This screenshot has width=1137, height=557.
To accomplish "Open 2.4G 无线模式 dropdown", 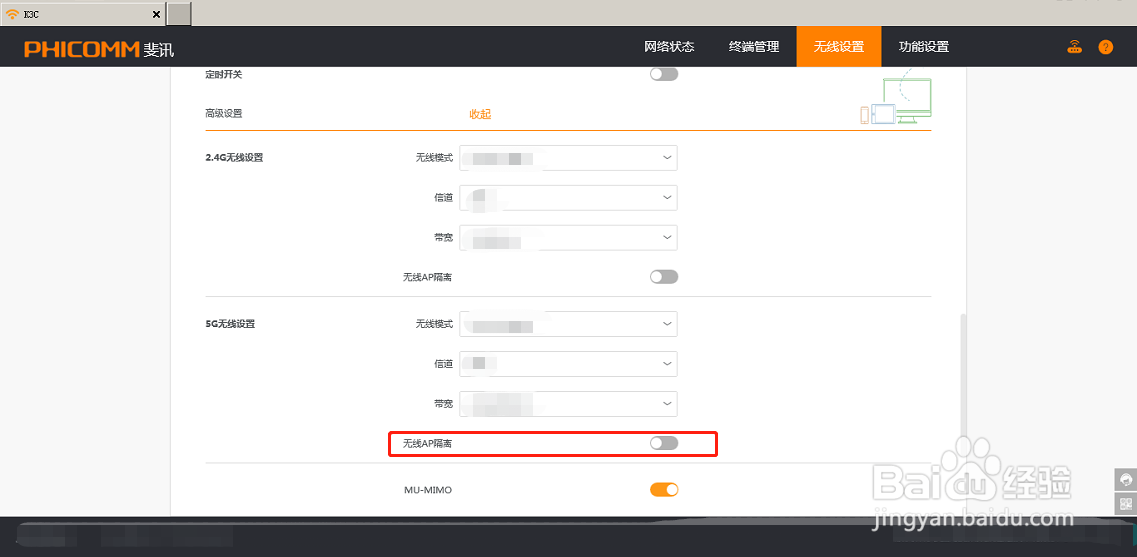I will click(568, 158).
